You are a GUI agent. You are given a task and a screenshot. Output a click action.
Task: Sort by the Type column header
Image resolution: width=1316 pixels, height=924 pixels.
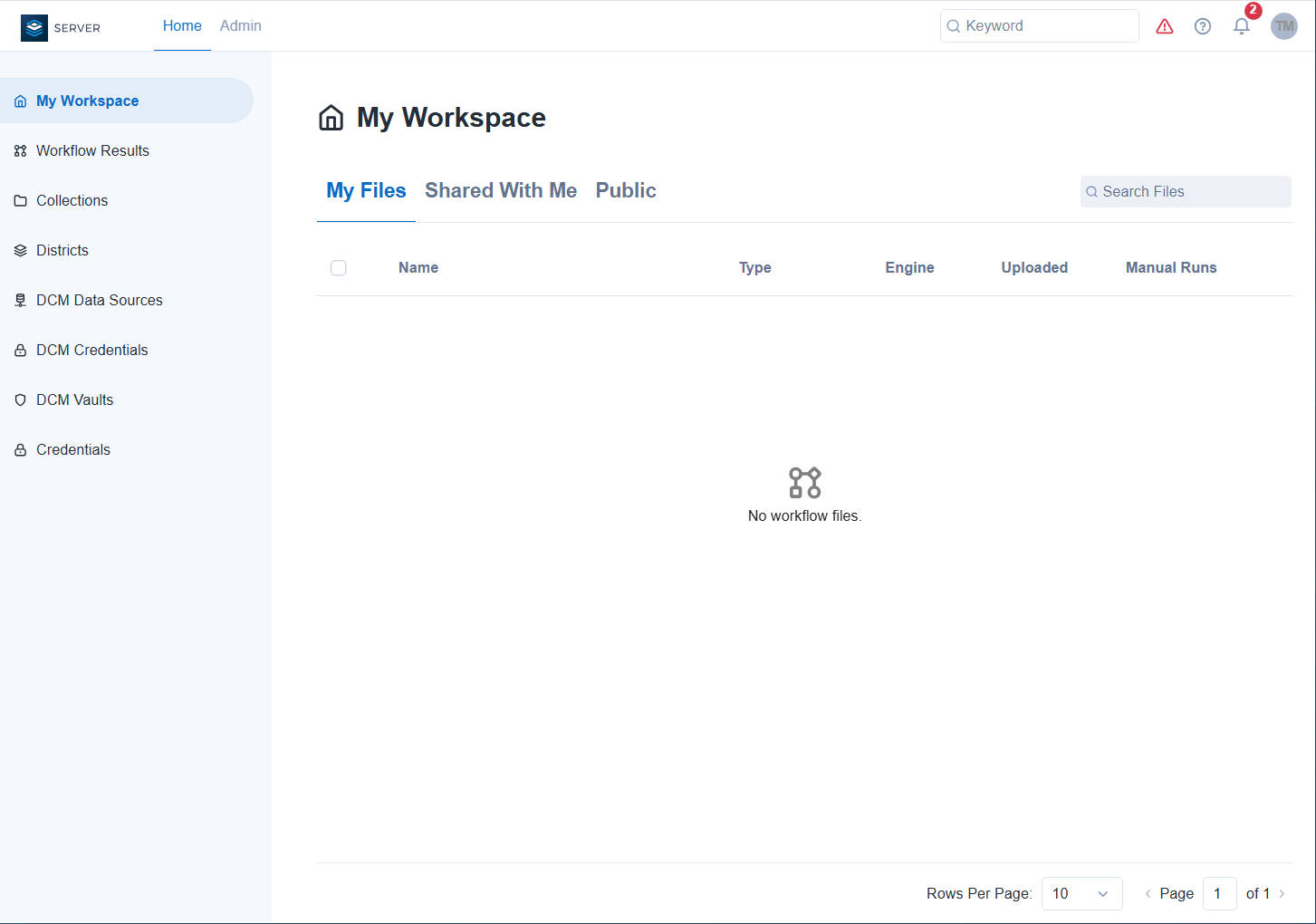coord(755,268)
